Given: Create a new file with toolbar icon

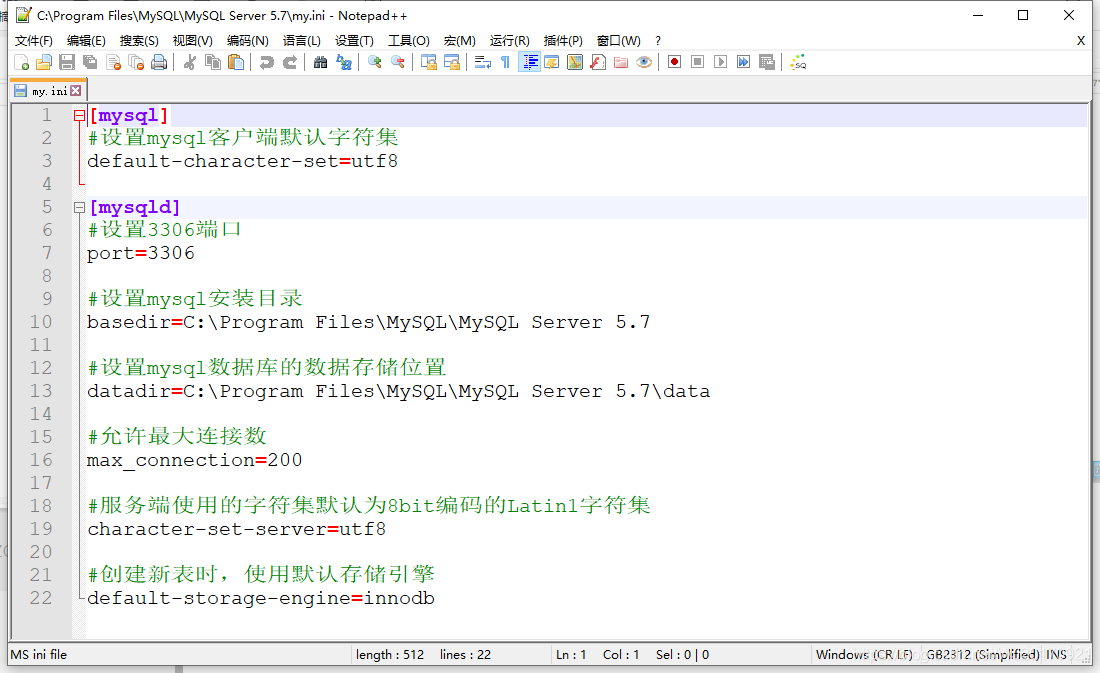Looking at the screenshot, I should pyautogui.click(x=22, y=62).
